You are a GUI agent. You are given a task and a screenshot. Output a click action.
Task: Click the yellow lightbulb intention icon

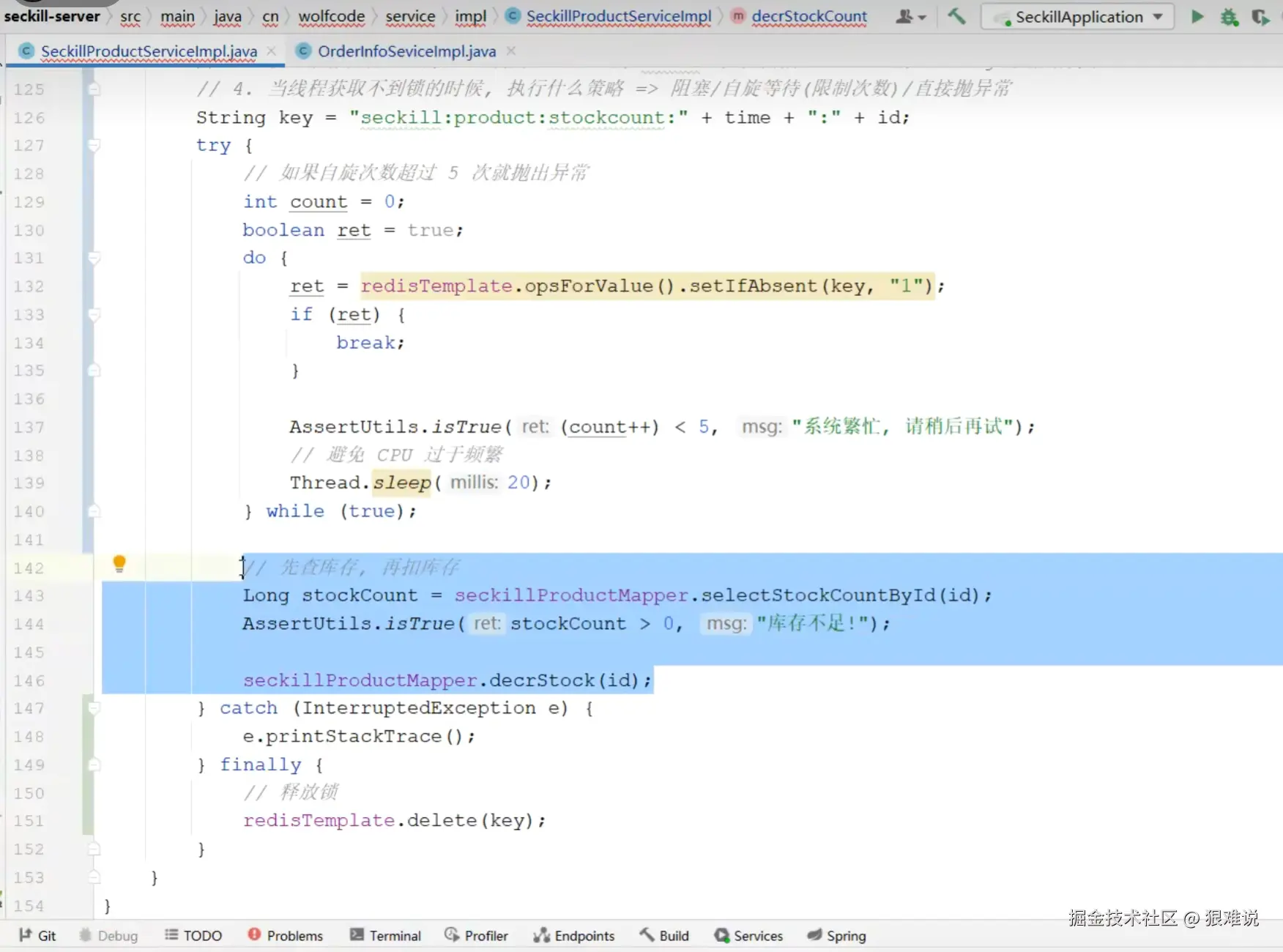click(119, 564)
